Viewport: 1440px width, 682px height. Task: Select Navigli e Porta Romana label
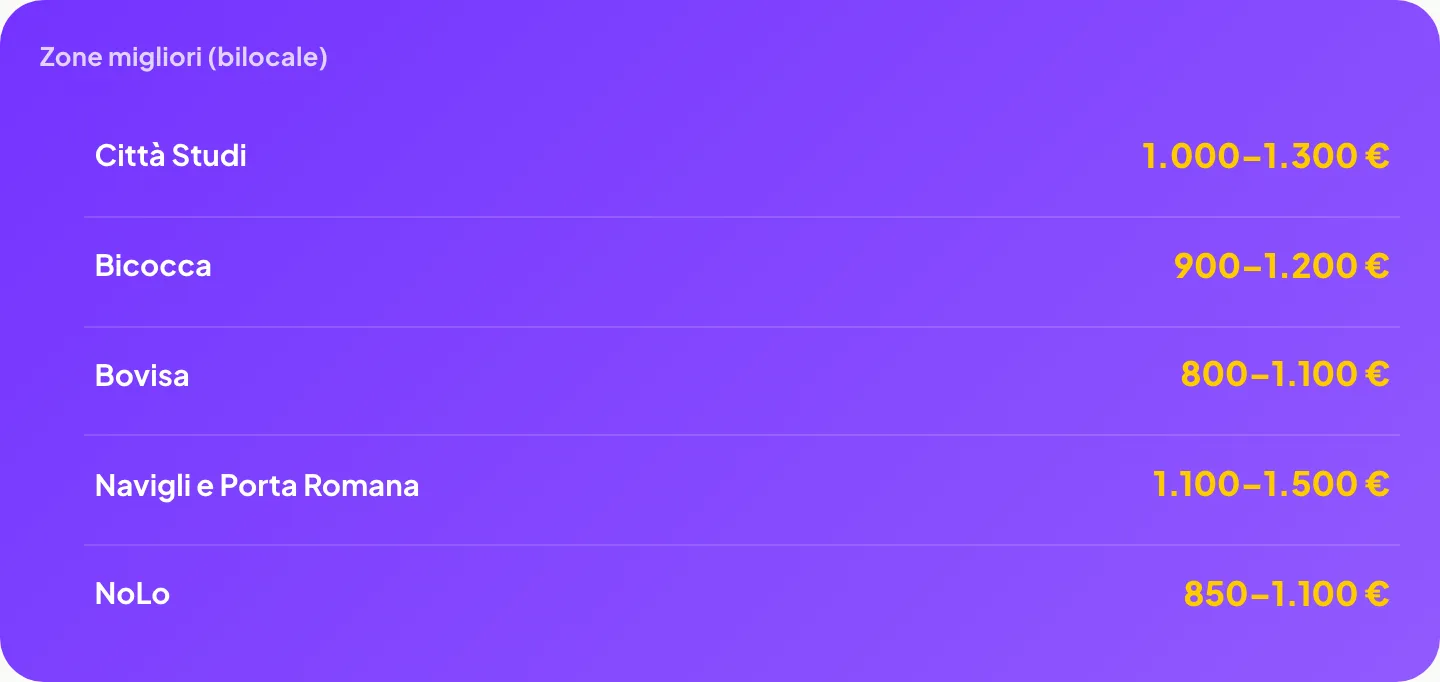click(x=257, y=486)
